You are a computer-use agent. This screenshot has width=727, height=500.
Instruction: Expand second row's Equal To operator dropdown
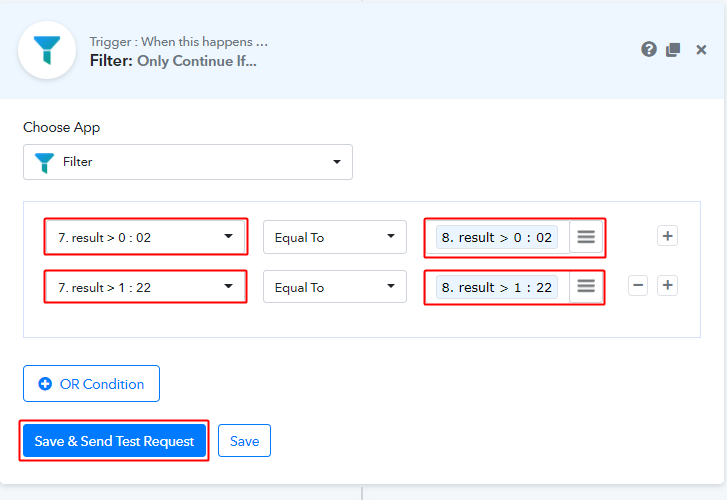pos(334,287)
